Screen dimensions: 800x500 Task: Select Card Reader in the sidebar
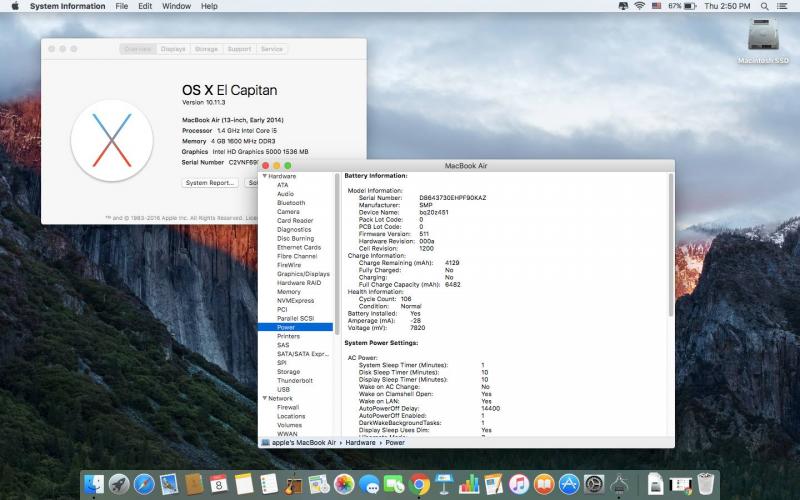pyautogui.click(x=295, y=220)
